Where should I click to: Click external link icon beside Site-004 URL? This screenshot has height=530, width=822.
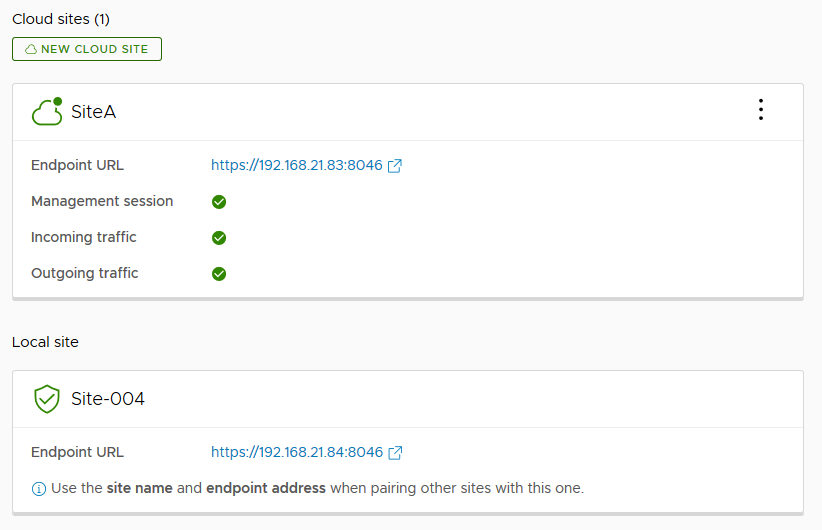[395, 453]
